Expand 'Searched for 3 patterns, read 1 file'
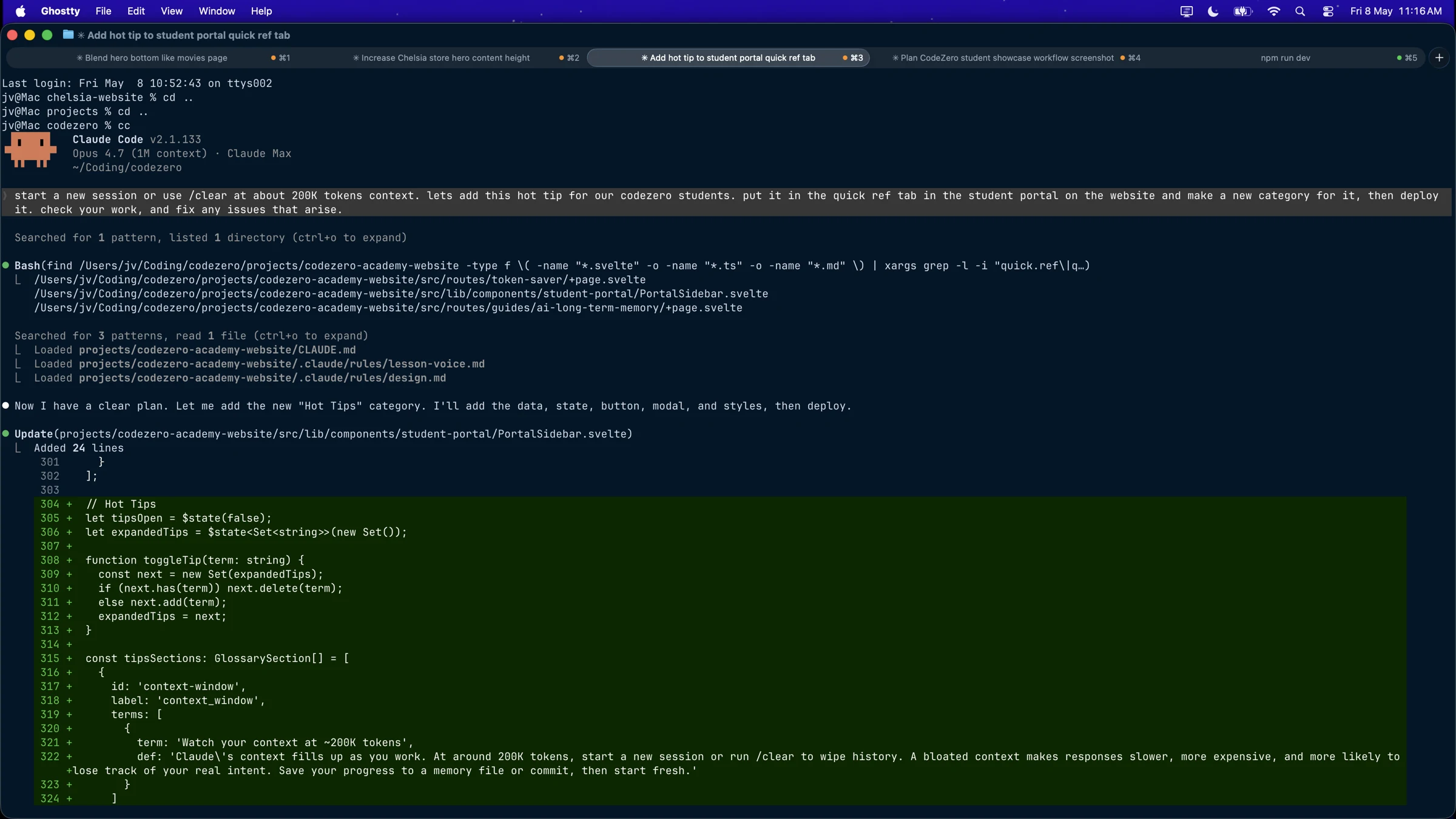 click(x=191, y=336)
